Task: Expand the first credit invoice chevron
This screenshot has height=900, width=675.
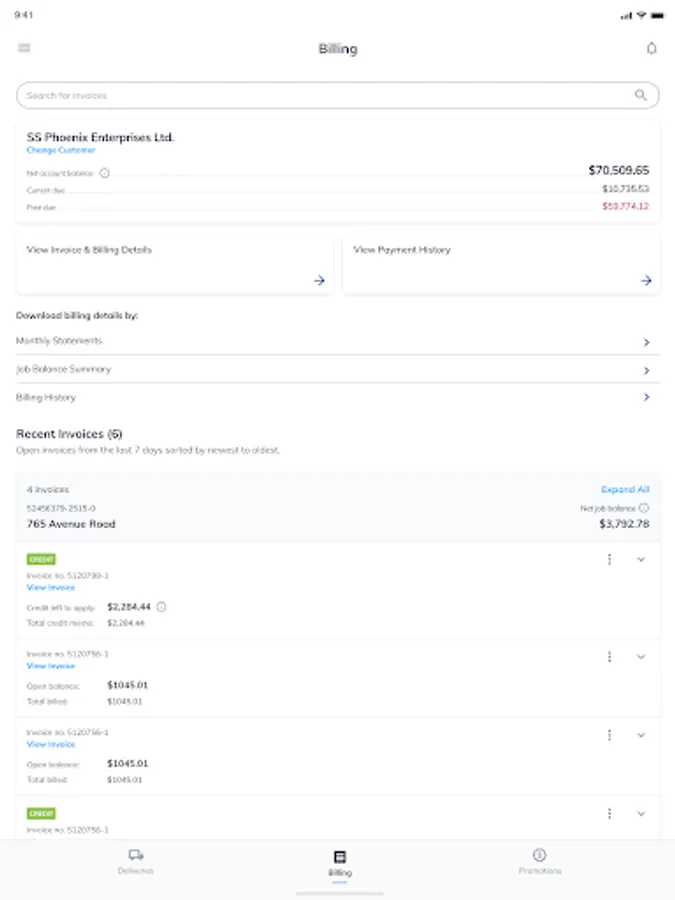Action: [642, 559]
